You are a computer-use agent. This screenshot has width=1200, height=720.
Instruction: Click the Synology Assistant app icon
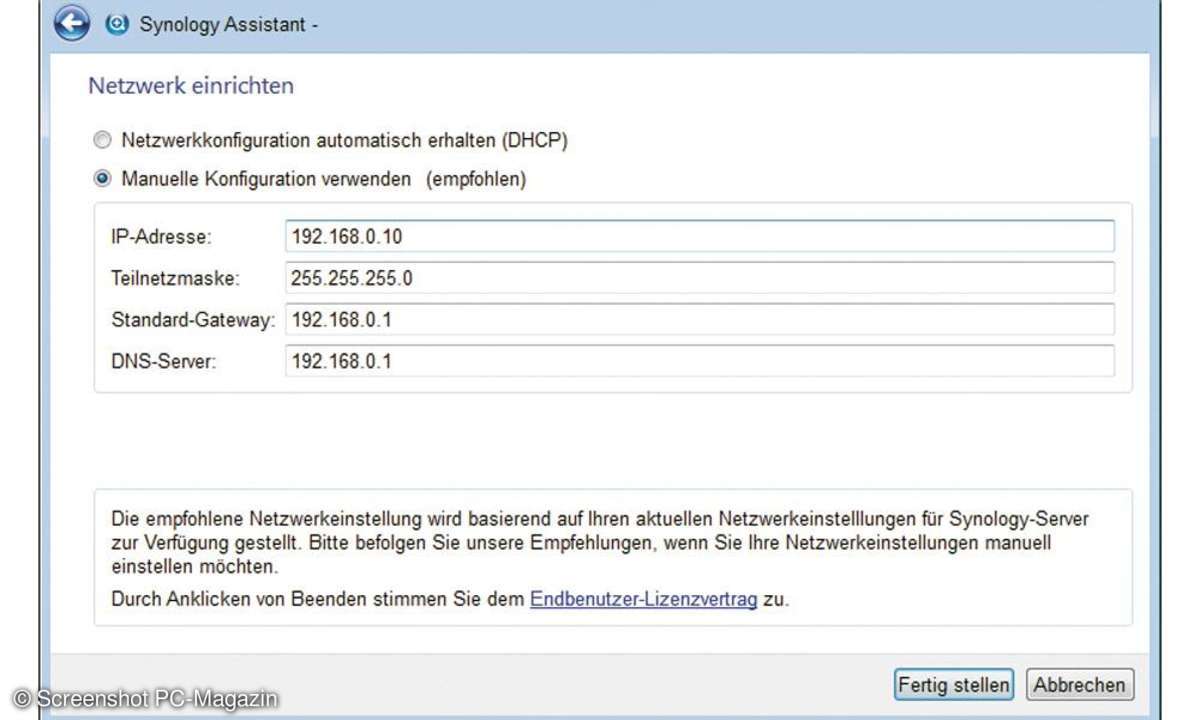click(118, 25)
